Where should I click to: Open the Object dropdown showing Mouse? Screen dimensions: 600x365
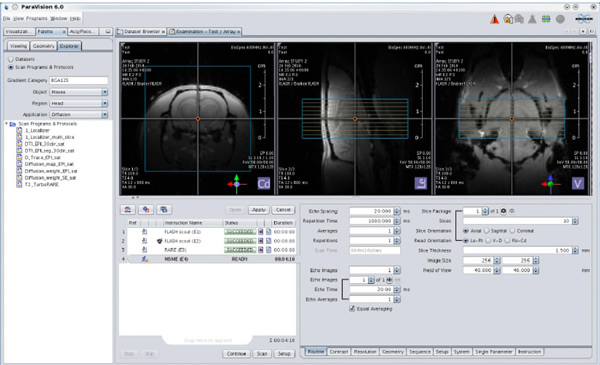click(x=104, y=92)
